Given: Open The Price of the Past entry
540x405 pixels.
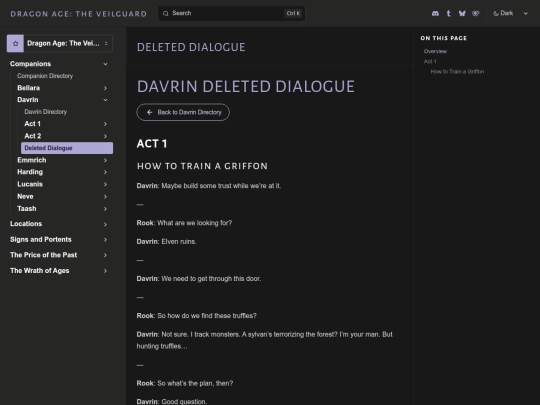Looking at the screenshot, I should coord(43,255).
